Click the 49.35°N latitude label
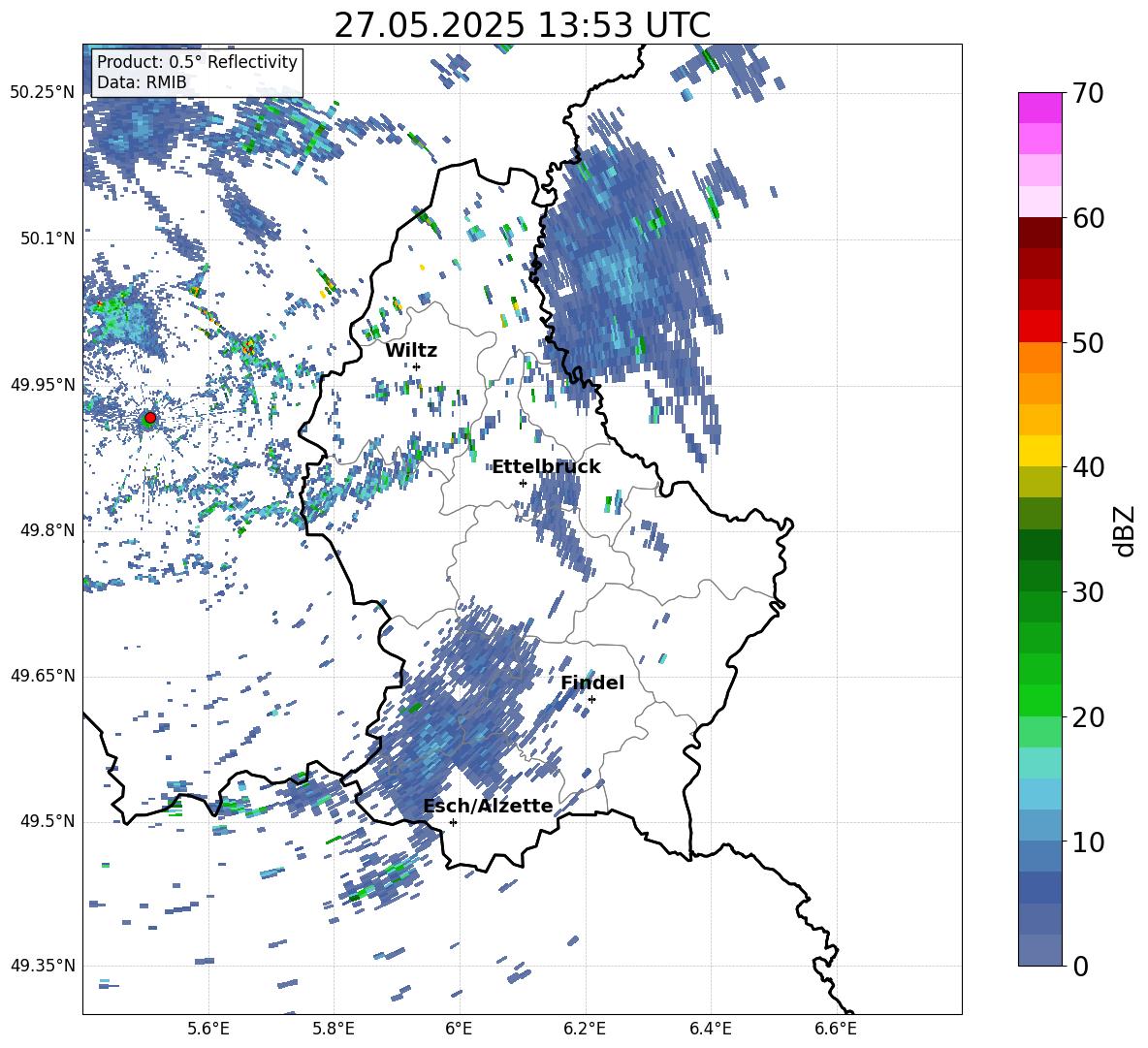1148x1048 pixels. pyautogui.click(x=43, y=966)
